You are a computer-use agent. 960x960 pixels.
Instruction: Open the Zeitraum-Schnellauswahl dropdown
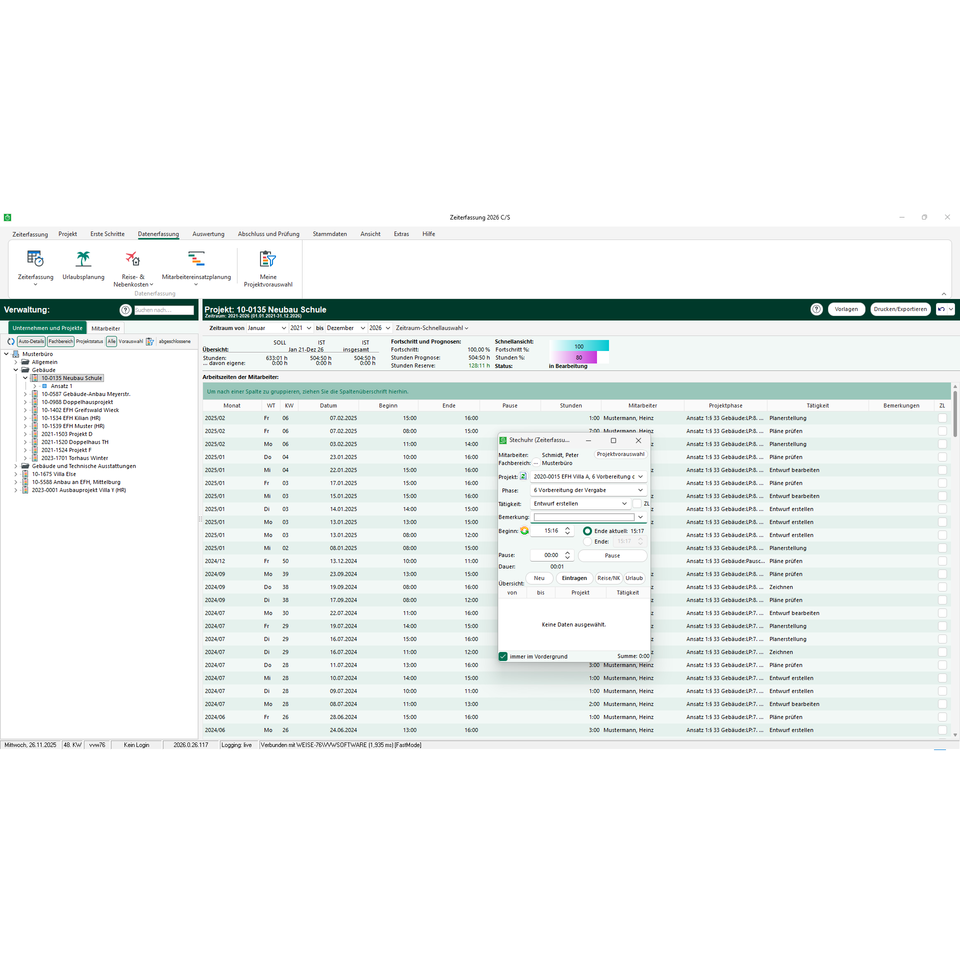pyautogui.click(x=432, y=328)
